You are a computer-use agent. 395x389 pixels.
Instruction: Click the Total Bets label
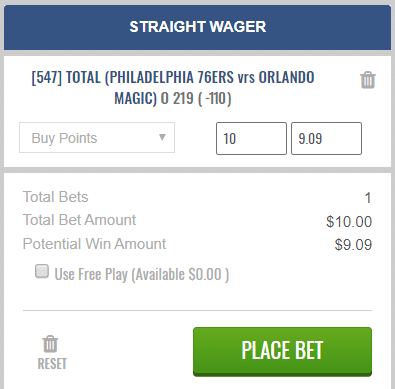coord(55,197)
